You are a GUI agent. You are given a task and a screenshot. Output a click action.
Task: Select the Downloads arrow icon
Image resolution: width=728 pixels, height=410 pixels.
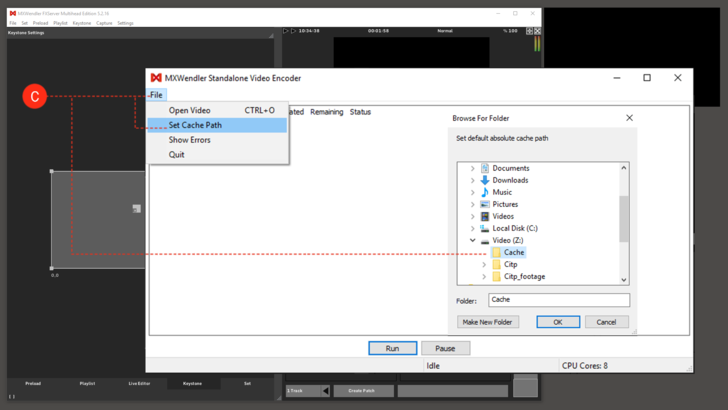pyautogui.click(x=485, y=180)
